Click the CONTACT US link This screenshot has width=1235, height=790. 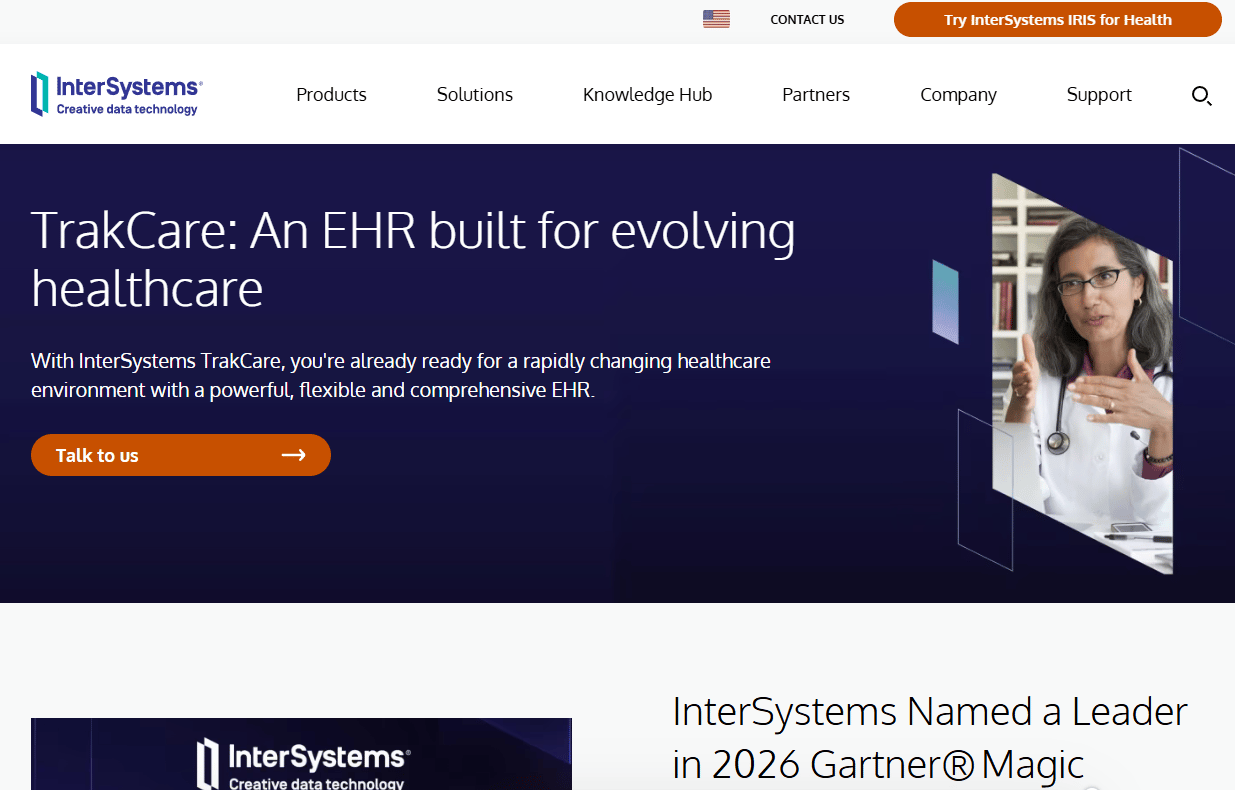pyautogui.click(x=807, y=20)
